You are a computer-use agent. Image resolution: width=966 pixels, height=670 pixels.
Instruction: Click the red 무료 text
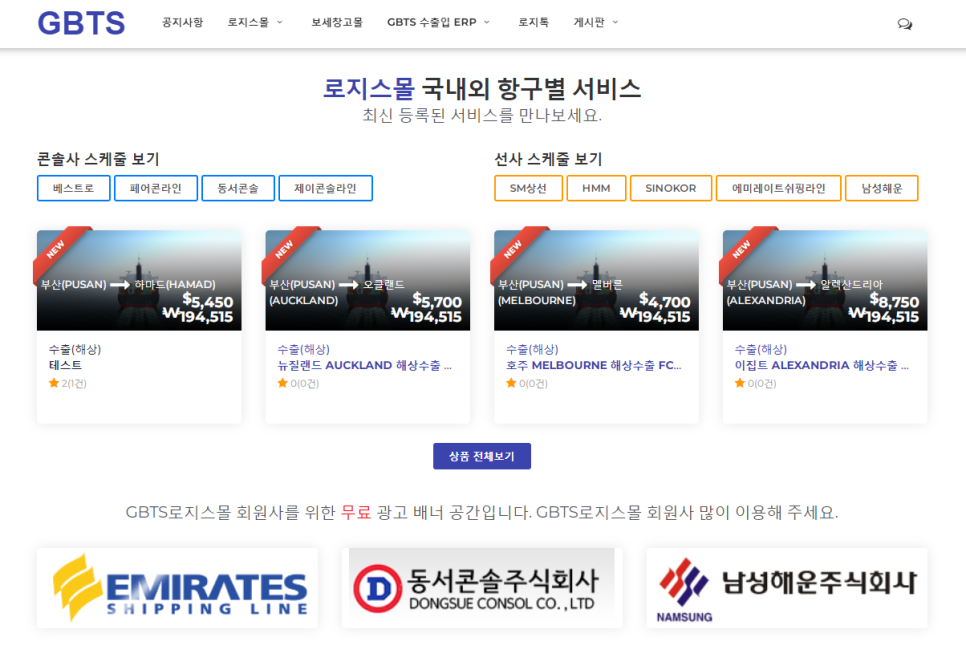(x=356, y=512)
